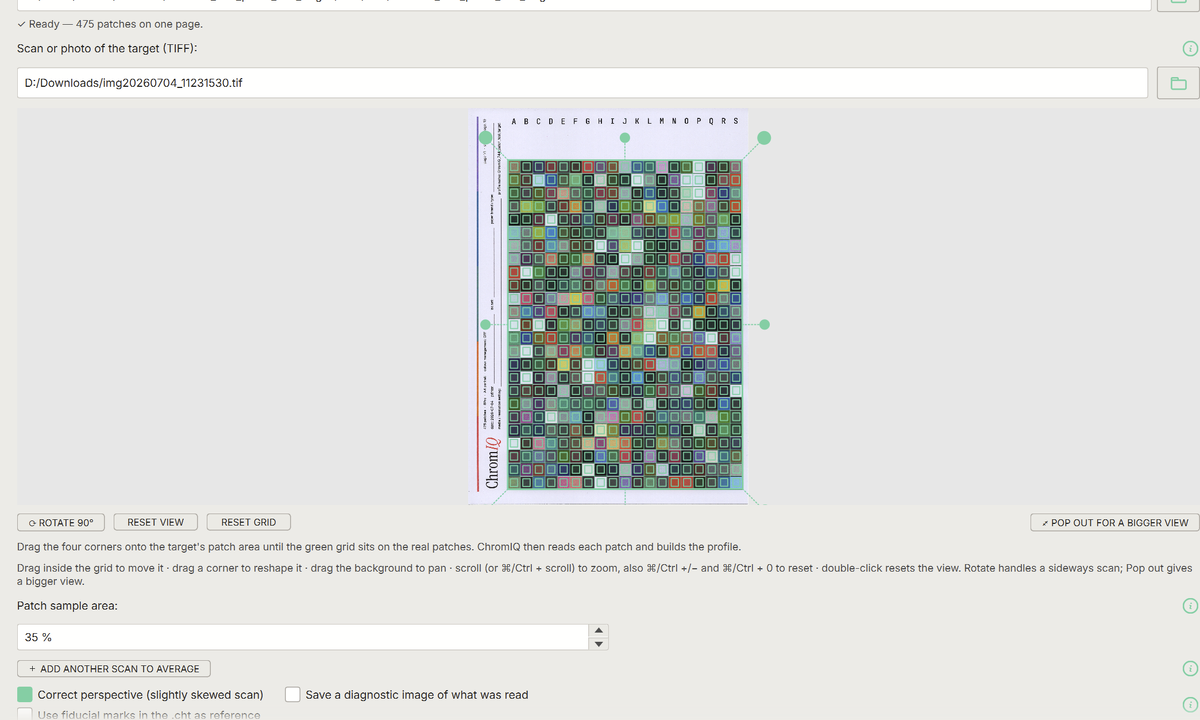Decrease Patch sample area with down arrow
The width and height of the screenshot is (1200, 720).
point(598,643)
